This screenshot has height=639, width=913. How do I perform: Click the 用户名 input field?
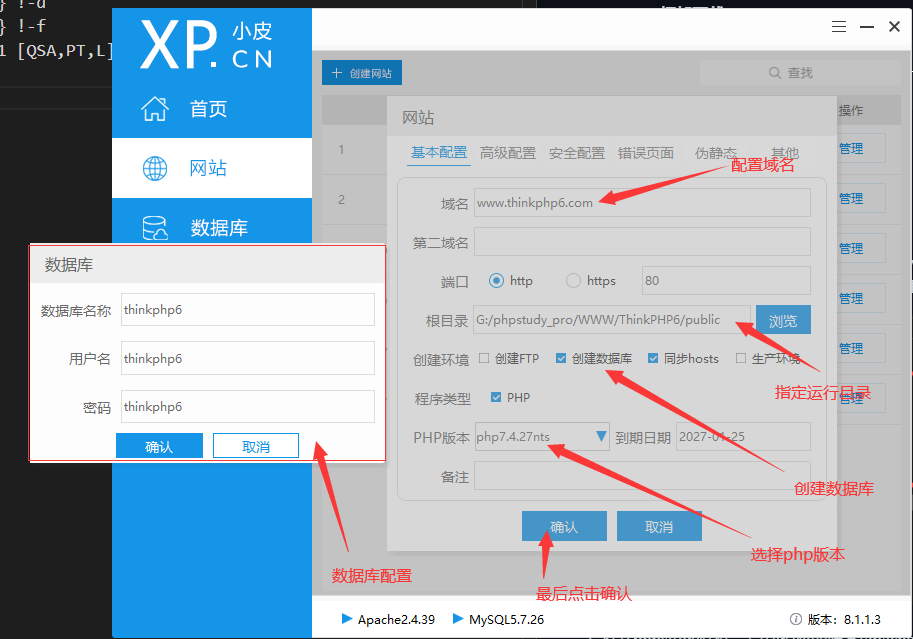(247, 358)
